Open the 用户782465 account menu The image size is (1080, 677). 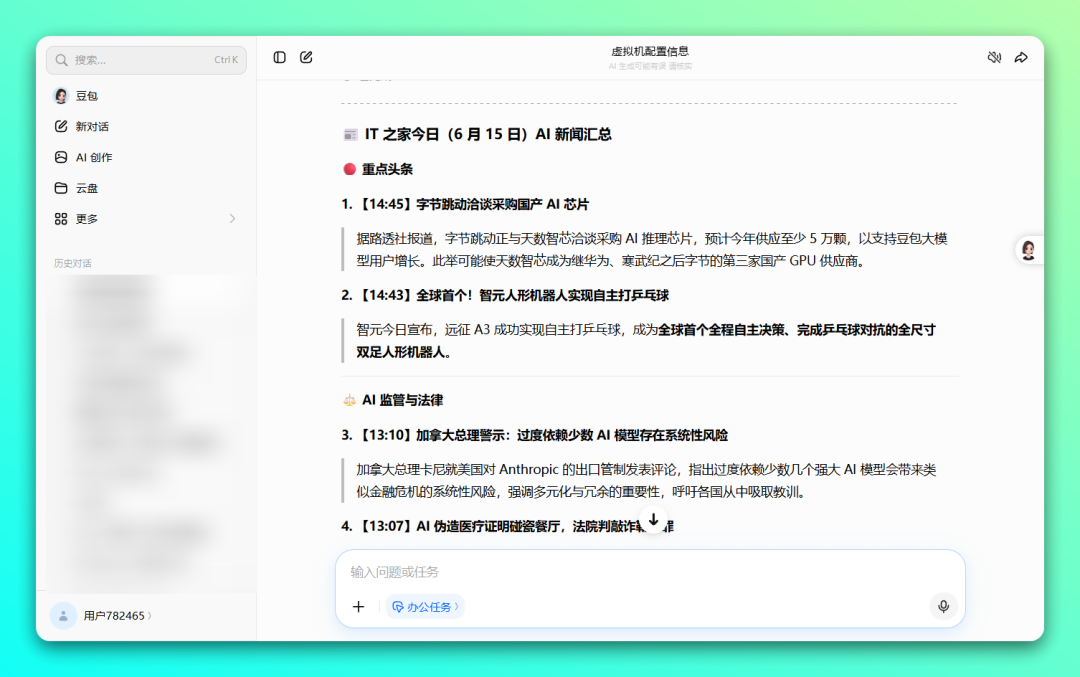coord(101,616)
